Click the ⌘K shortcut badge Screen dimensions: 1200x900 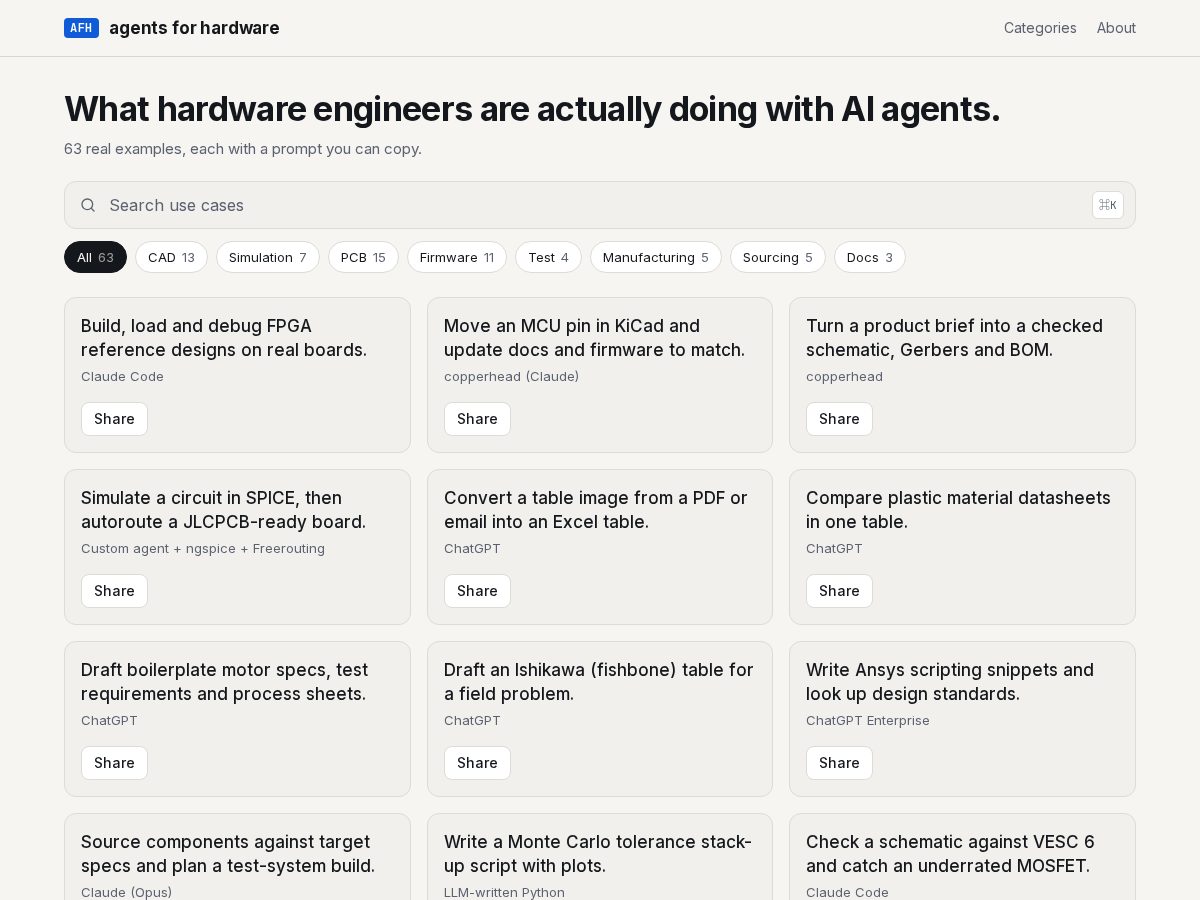[1107, 205]
